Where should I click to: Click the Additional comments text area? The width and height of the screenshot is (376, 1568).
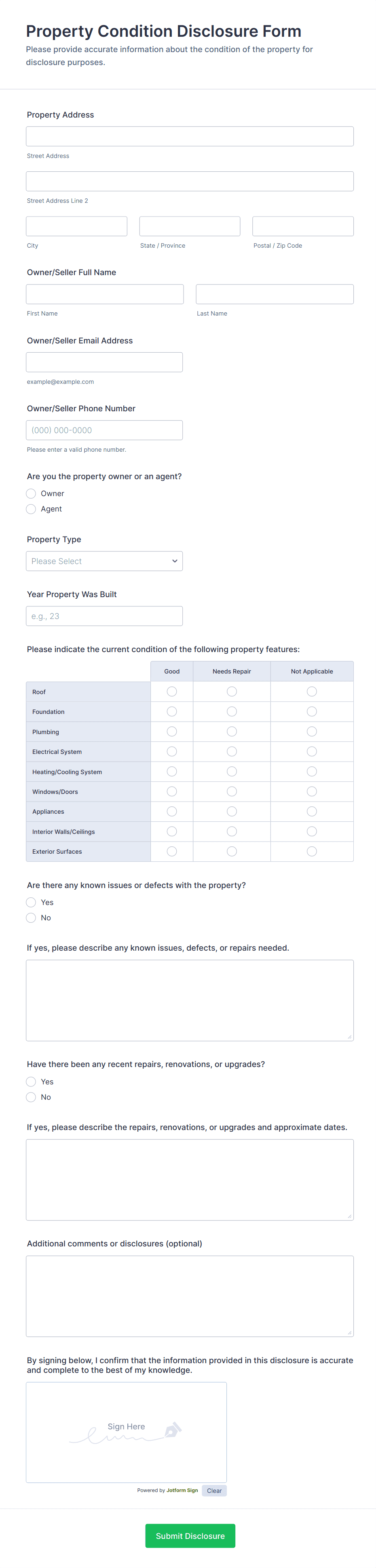click(x=190, y=1296)
